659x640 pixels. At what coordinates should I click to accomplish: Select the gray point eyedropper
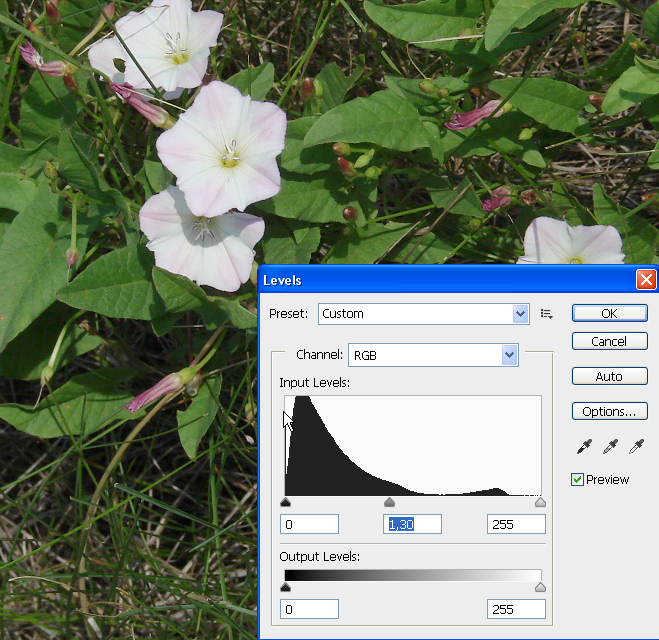tap(610, 446)
